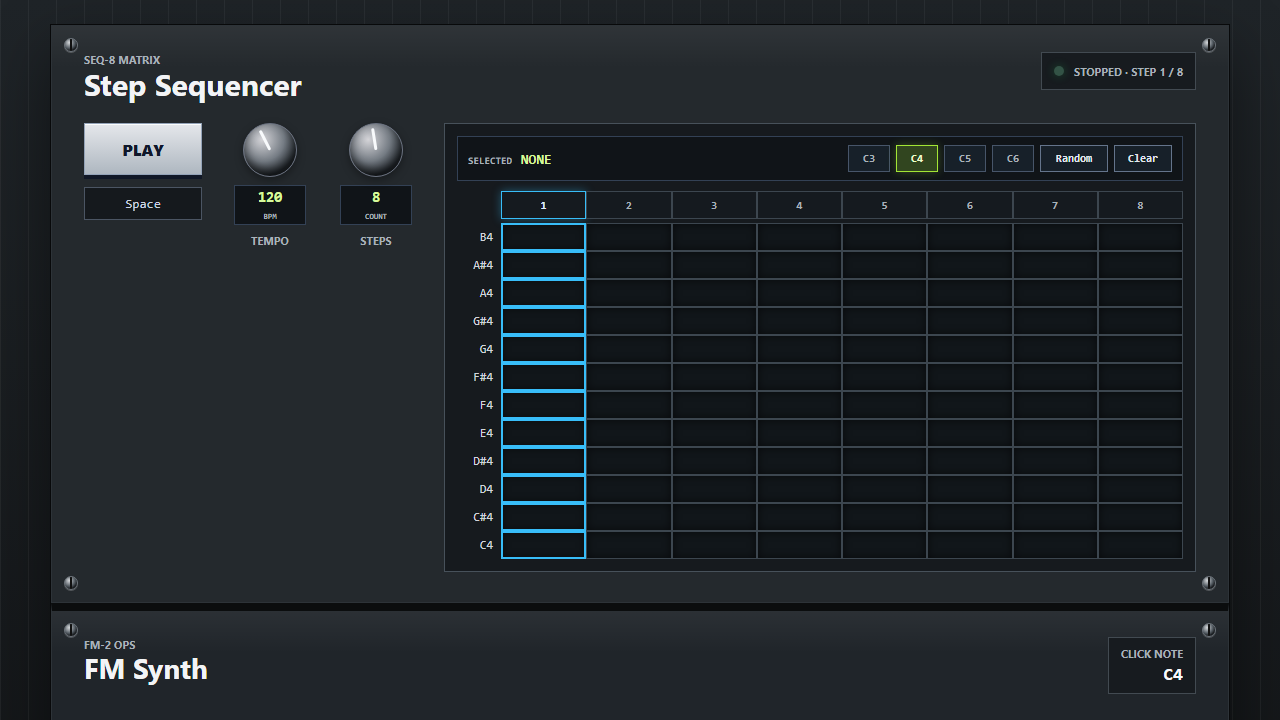Screen dimensions: 1280x720
Task: Clear the pattern with Clear button
Action: pos(1143,159)
